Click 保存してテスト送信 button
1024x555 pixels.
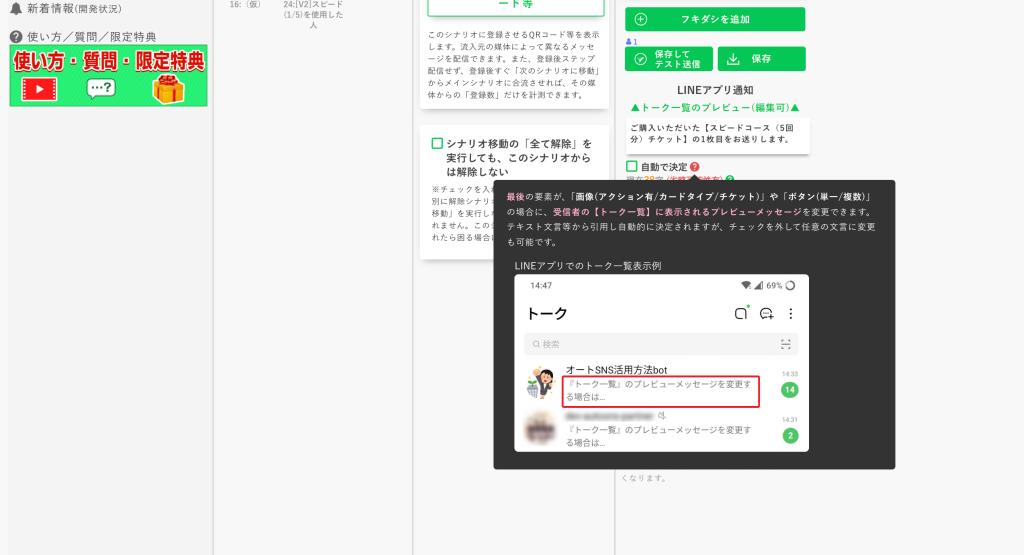pos(669,59)
